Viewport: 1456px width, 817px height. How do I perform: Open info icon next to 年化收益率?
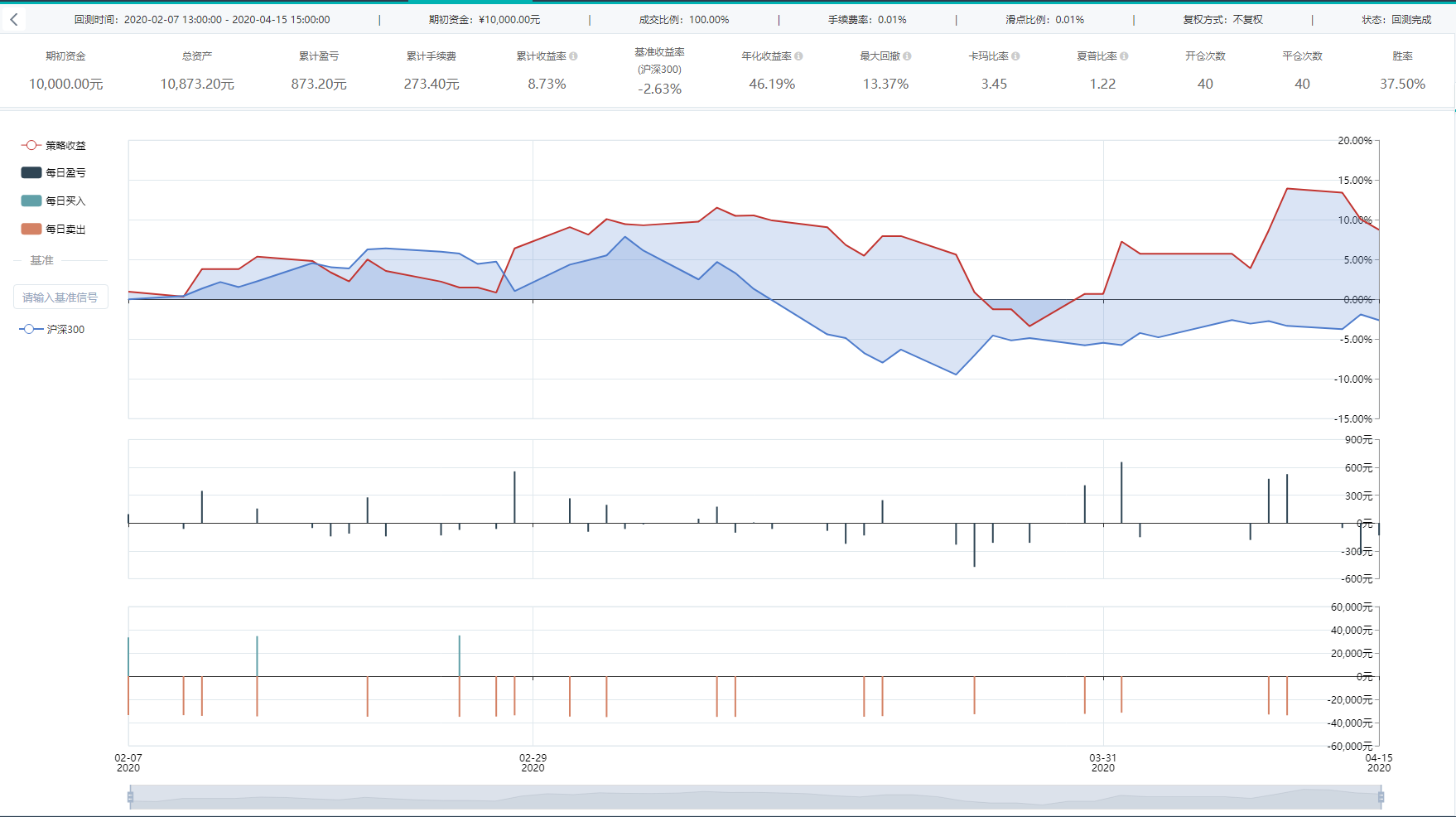pos(798,56)
